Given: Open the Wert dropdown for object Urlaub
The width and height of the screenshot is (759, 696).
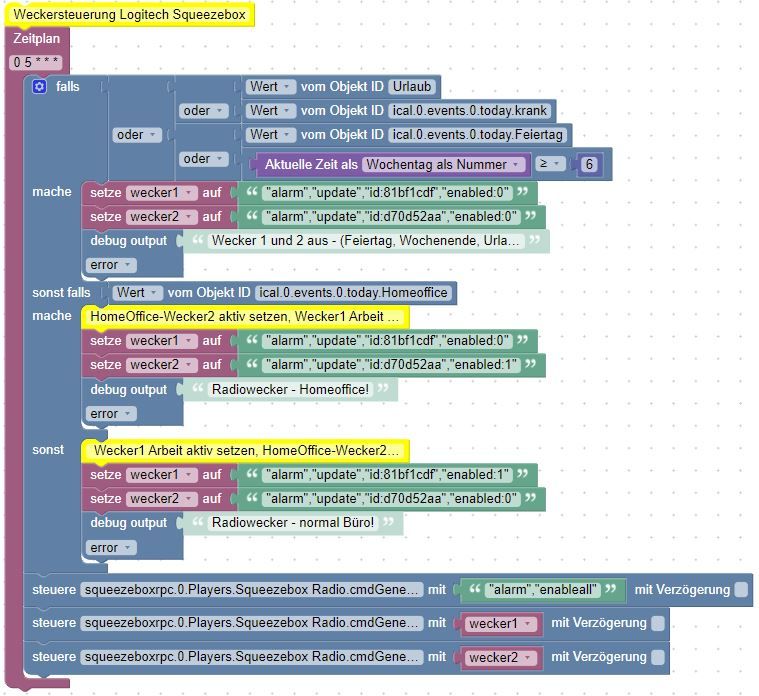Looking at the screenshot, I should (271, 87).
